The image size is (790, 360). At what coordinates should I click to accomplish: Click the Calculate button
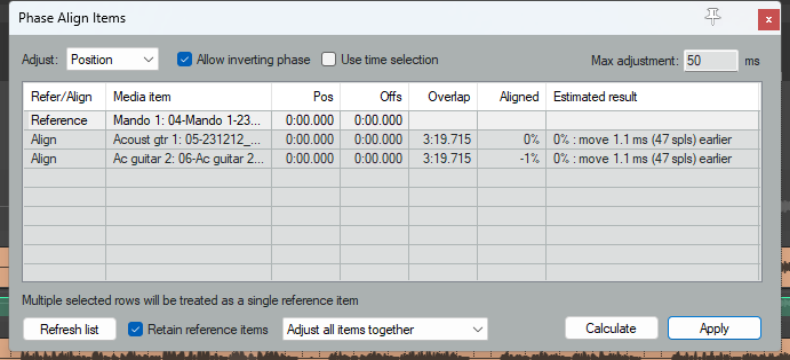coord(611,328)
